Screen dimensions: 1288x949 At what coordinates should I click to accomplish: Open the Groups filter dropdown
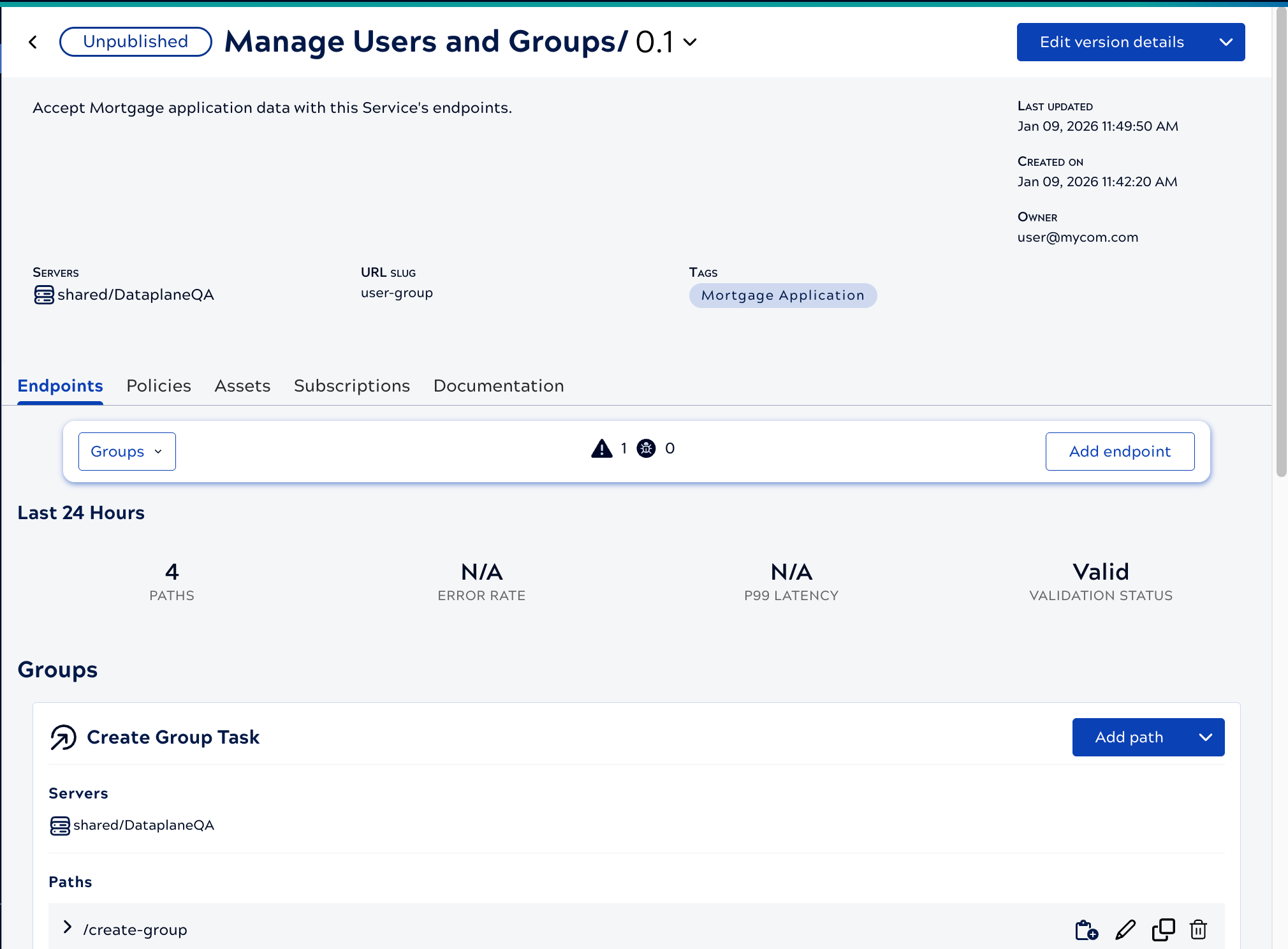click(127, 452)
